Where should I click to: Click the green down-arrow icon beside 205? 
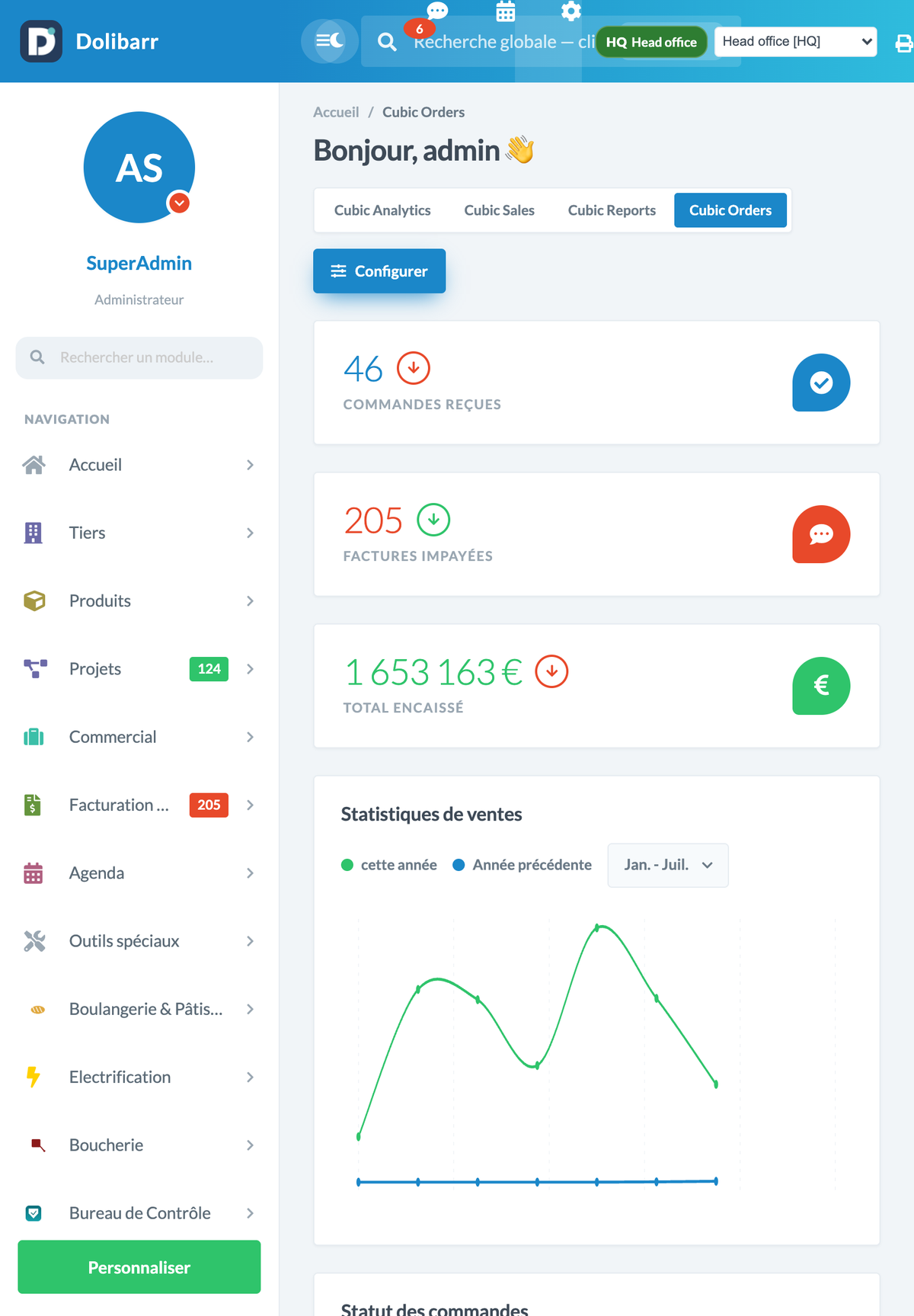(x=433, y=520)
